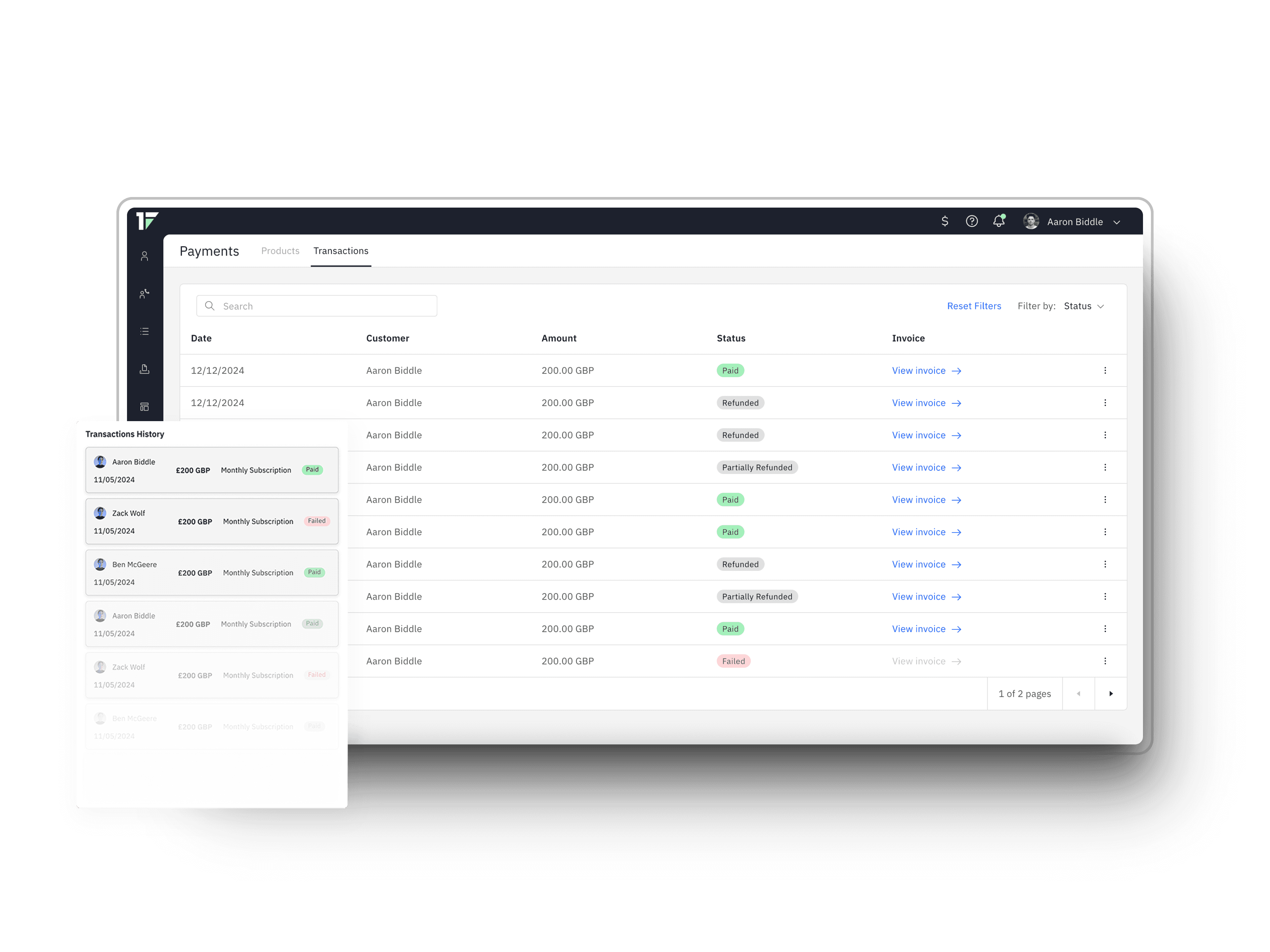Click the Date column header
This screenshot has width=1270, height=952.
(201, 338)
